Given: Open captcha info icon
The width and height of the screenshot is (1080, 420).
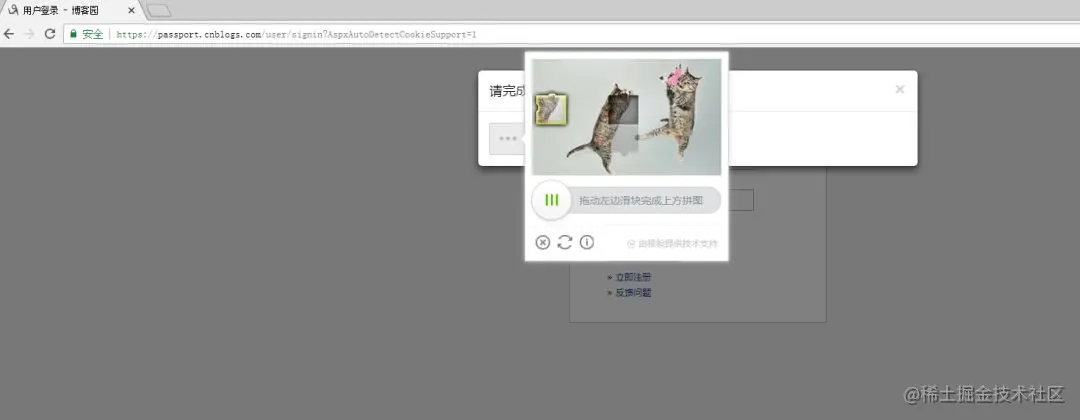Looking at the screenshot, I should 587,242.
